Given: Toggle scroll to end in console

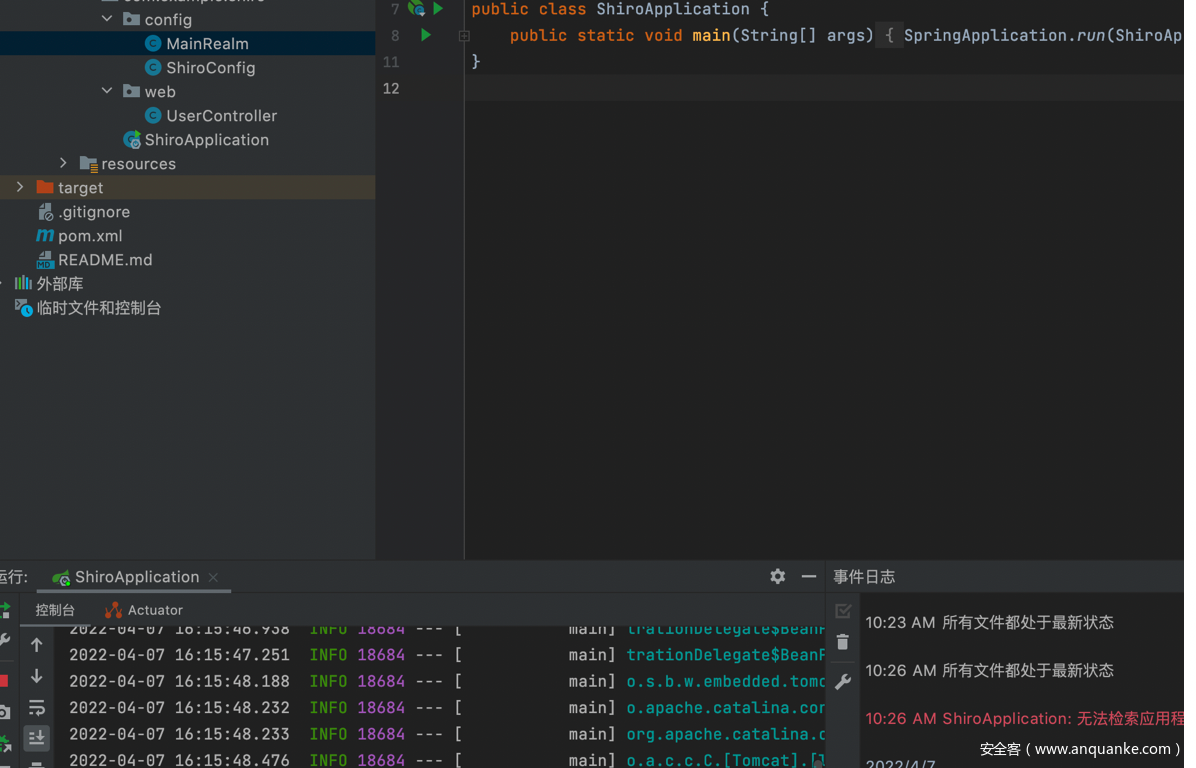Looking at the screenshot, I should tap(37, 738).
